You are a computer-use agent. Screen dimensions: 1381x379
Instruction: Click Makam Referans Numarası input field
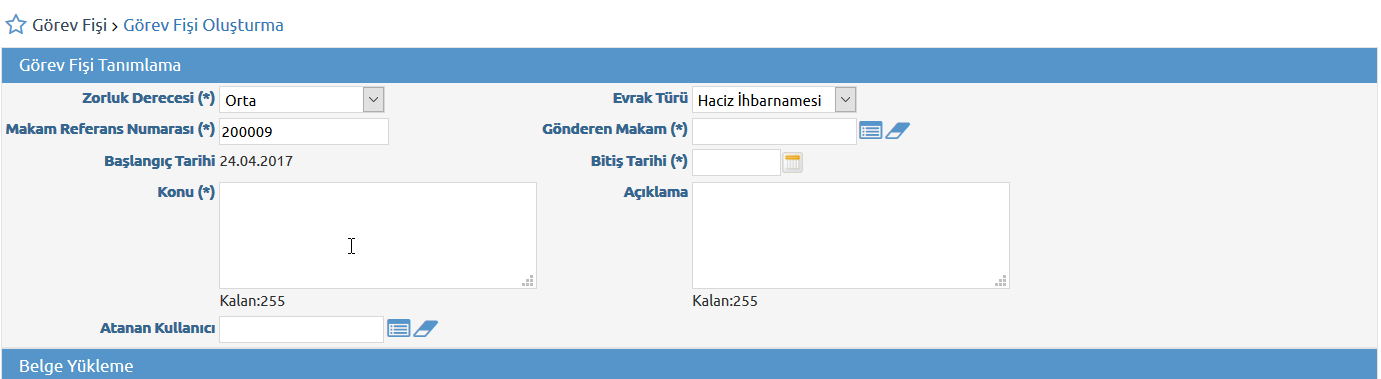(x=304, y=131)
